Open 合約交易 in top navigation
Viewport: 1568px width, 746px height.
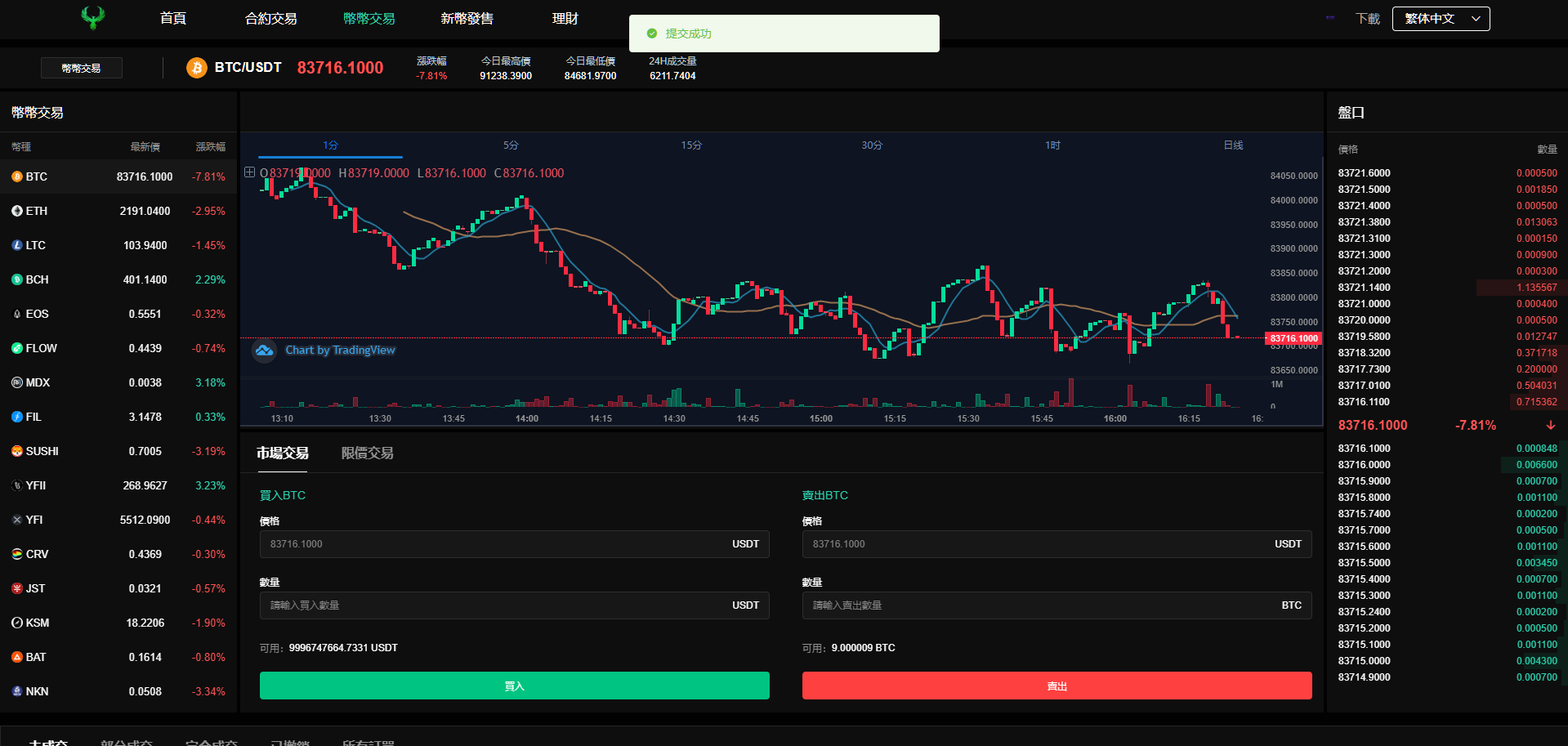[270, 19]
